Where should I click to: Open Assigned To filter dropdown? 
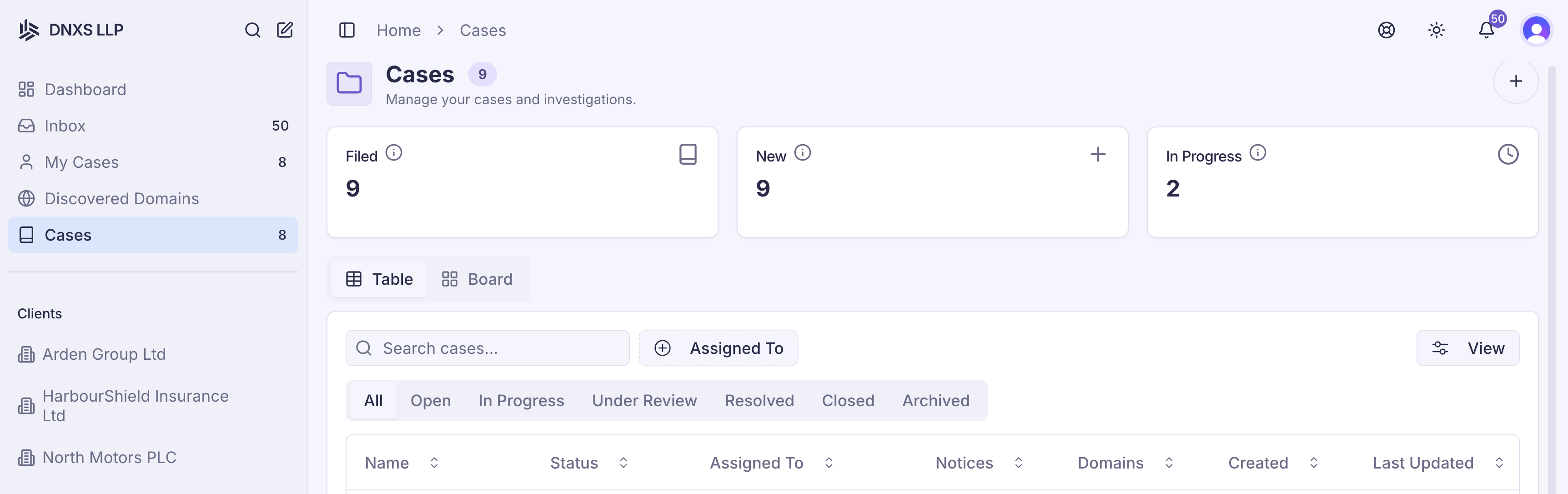(x=718, y=348)
